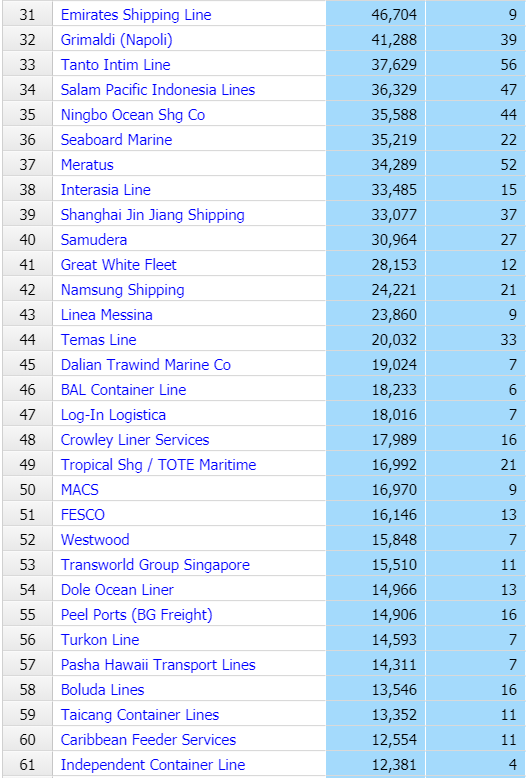Image resolution: width=526 pixels, height=778 pixels.
Task: Click Tropical Shg / TOTE Maritime link
Action: 159,465
